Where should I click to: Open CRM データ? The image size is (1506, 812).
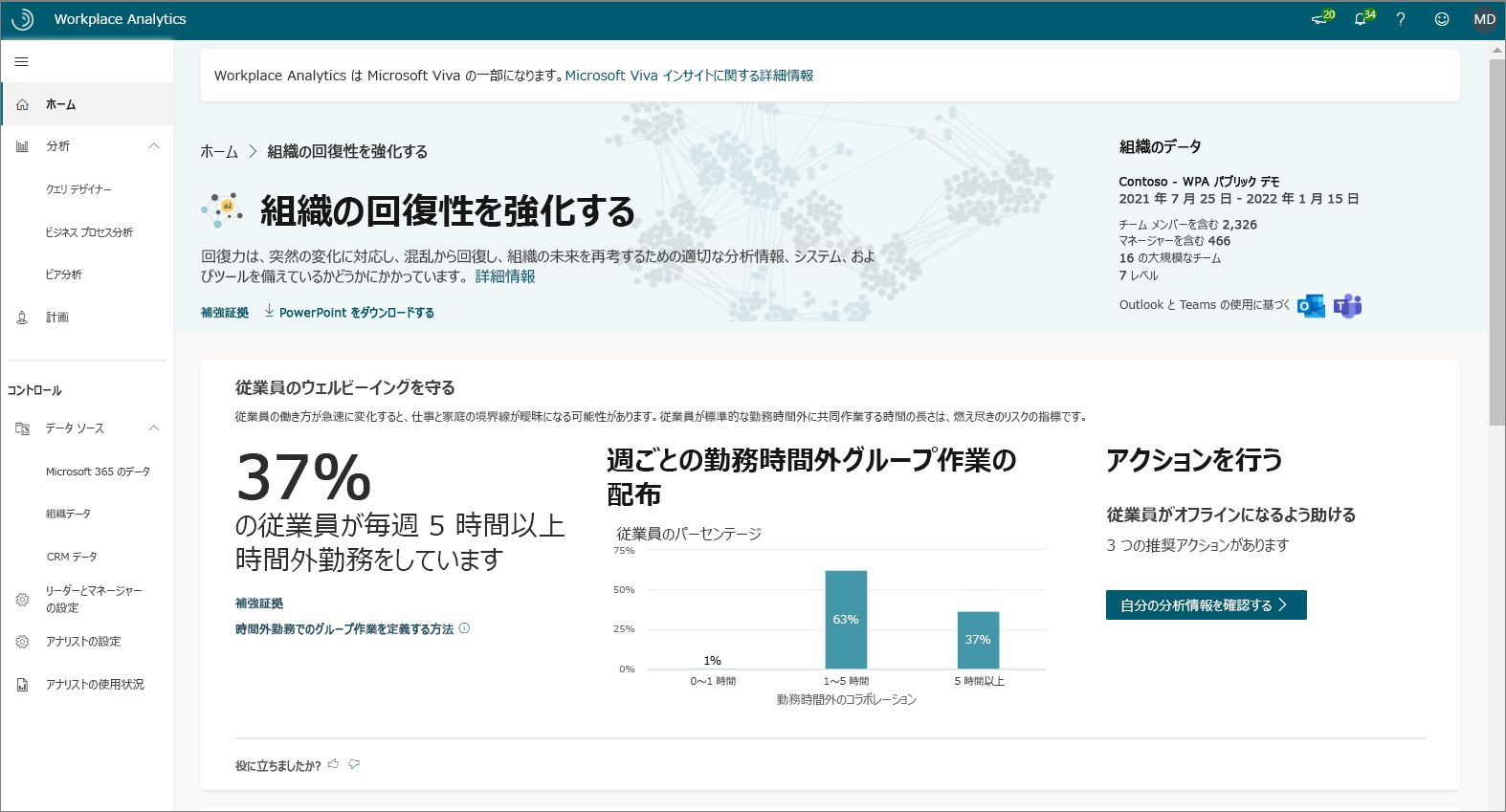pos(72,557)
